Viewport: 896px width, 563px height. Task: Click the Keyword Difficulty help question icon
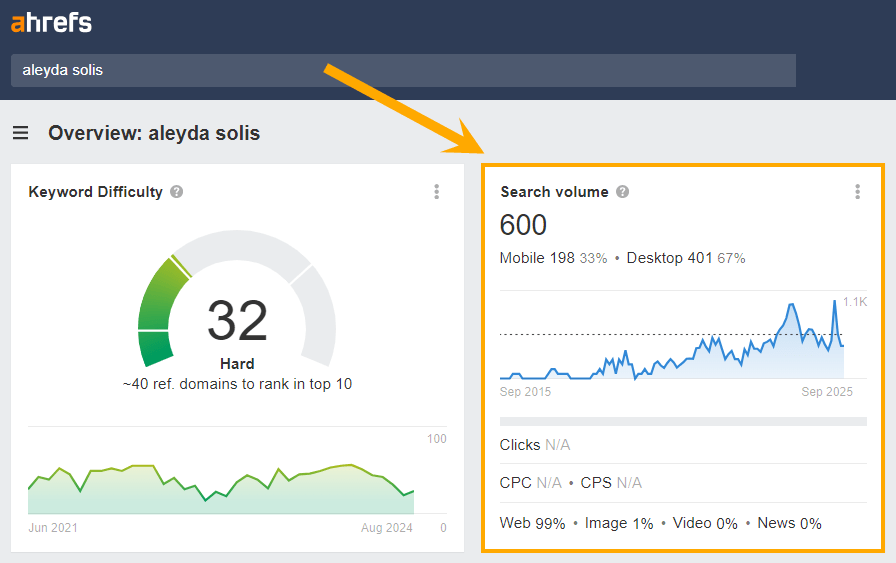[x=177, y=191]
